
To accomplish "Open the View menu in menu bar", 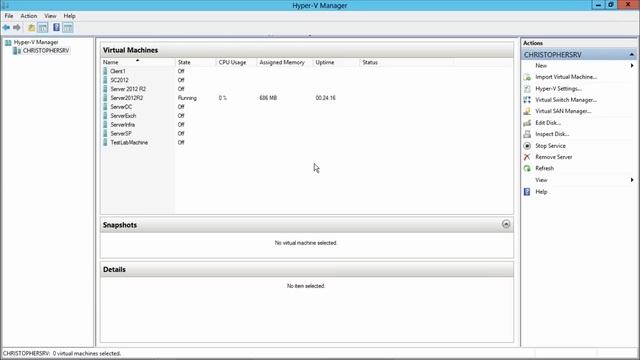I will 50,16.
